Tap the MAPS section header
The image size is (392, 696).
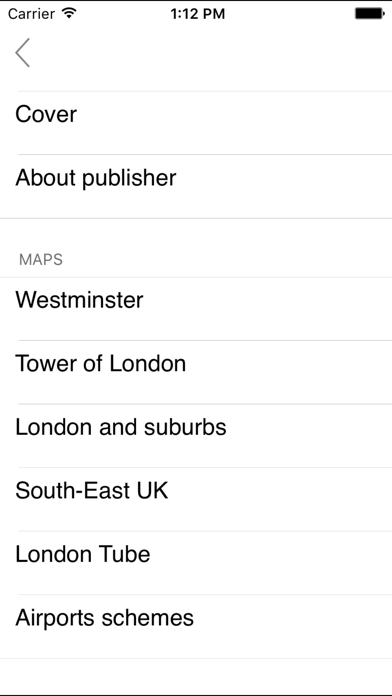coord(41,260)
